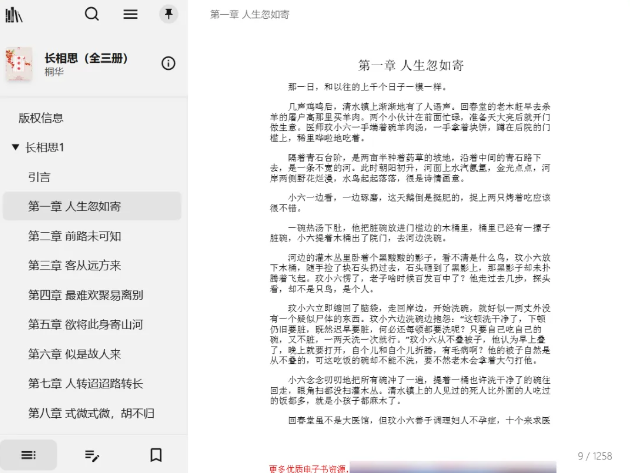Click the 长相思 book cover thumbnail
Viewport: 630px width, 473px height.
coord(18,64)
